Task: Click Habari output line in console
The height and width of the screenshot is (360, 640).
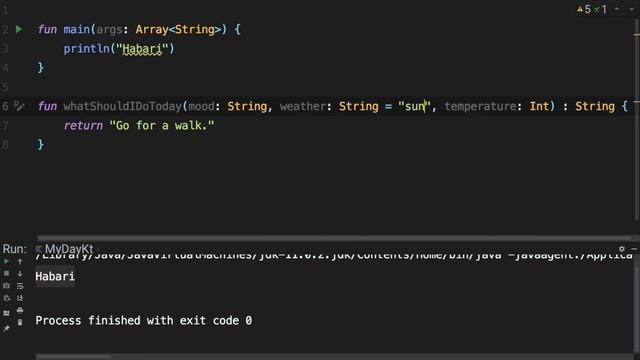Action: coord(55,276)
